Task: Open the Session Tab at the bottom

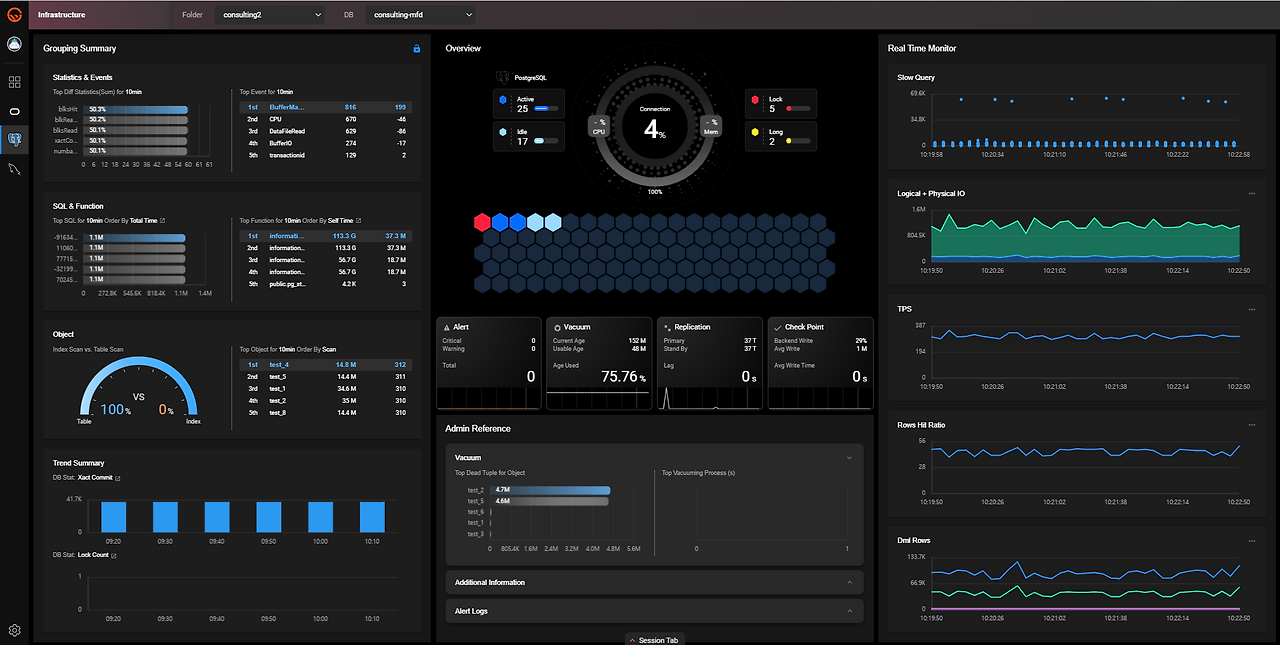Action: point(654,640)
